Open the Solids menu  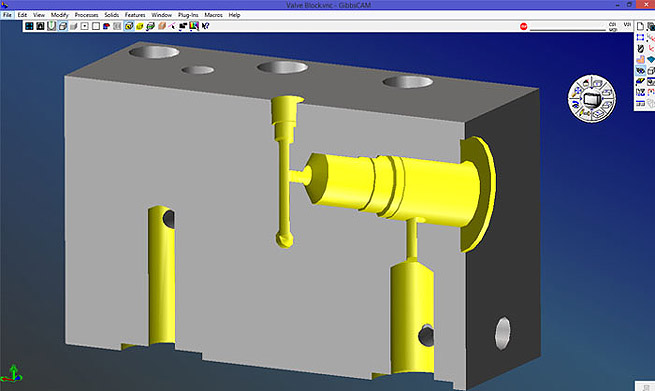pyautogui.click(x=112, y=15)
